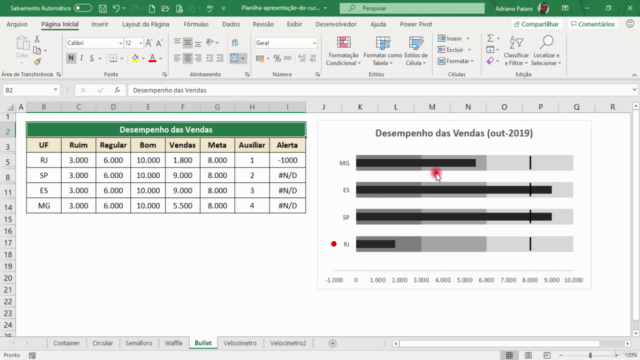
Task: Click the Format Painter brush icon
Action: tap(37, 62)
